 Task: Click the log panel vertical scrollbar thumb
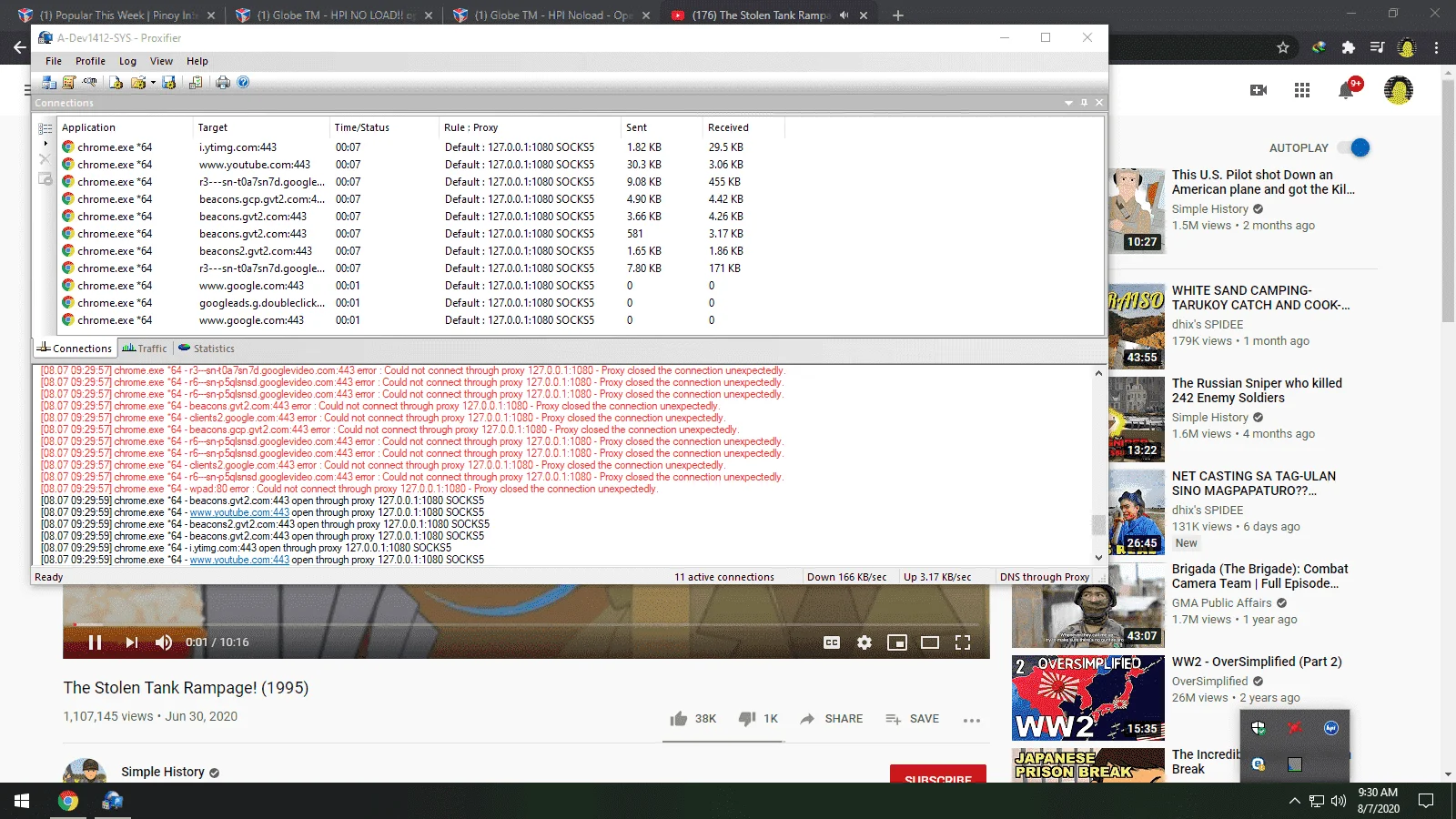coord(1098,525)
